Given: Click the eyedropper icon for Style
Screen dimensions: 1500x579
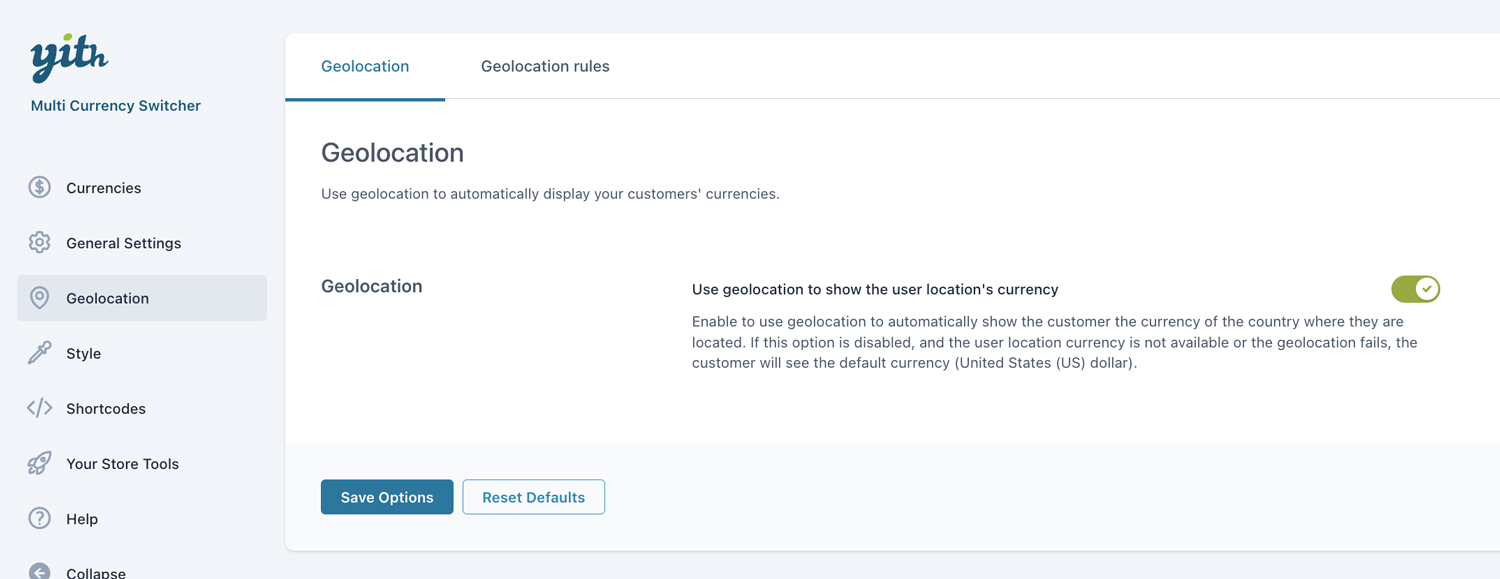Looking at the screenshot, I should coord(40,353).
